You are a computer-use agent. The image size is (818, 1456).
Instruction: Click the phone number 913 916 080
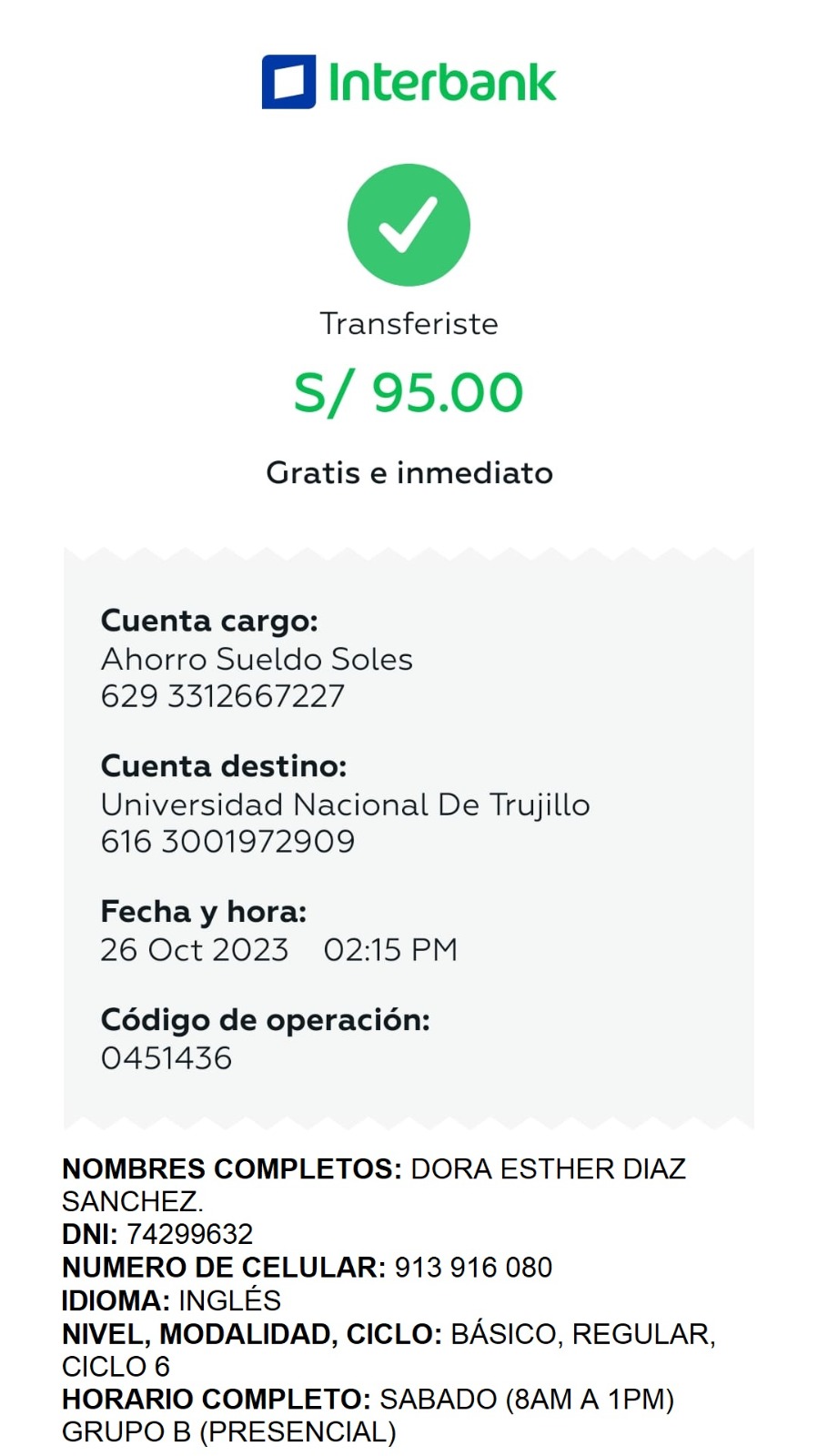point(473,1268)
